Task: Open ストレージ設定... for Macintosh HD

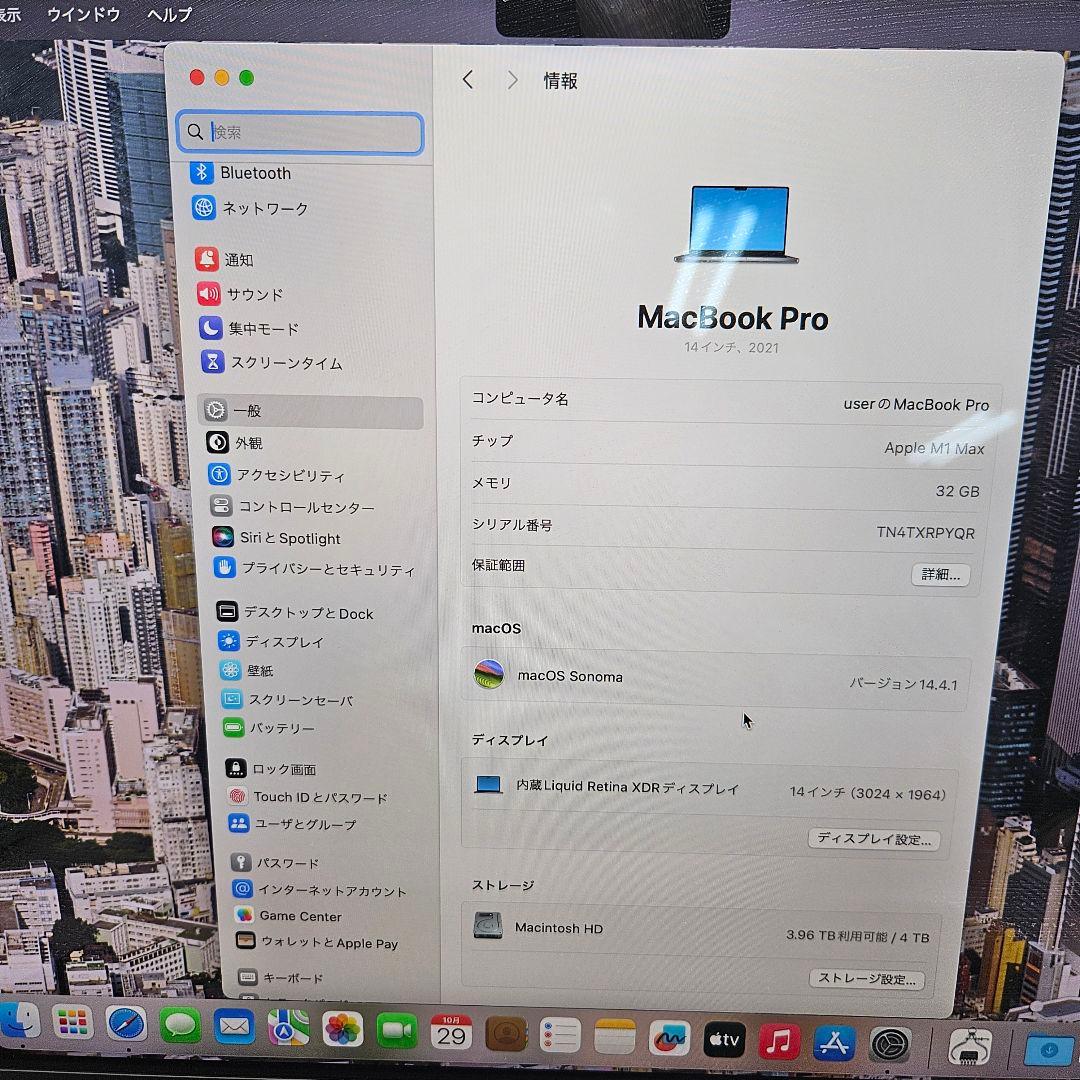Action: click(x=866, y=979)
